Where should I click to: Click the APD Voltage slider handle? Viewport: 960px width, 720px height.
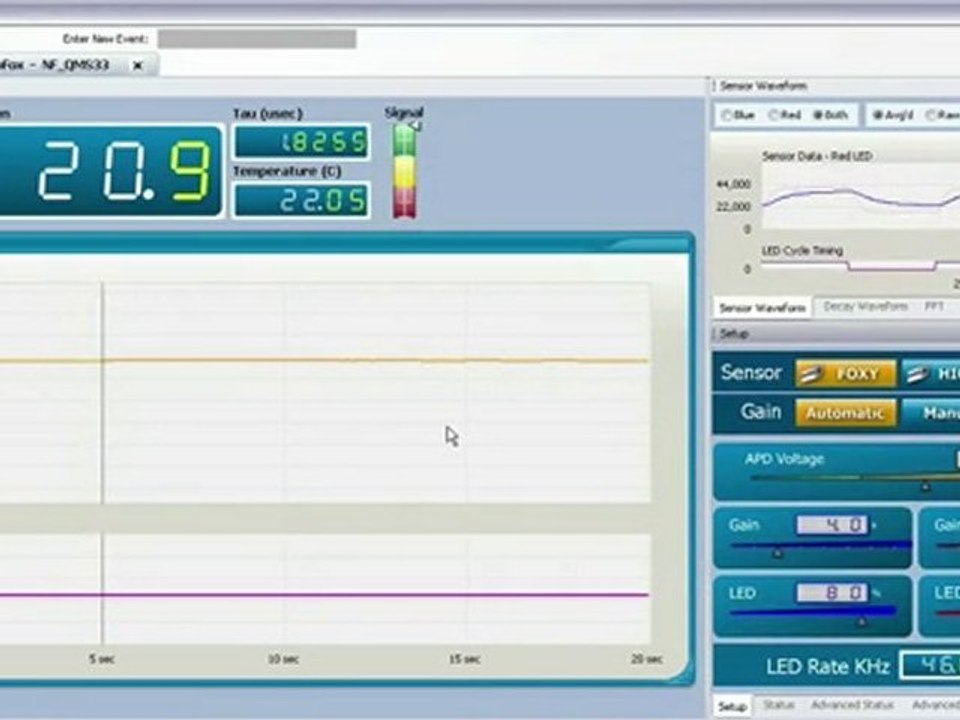926,487
